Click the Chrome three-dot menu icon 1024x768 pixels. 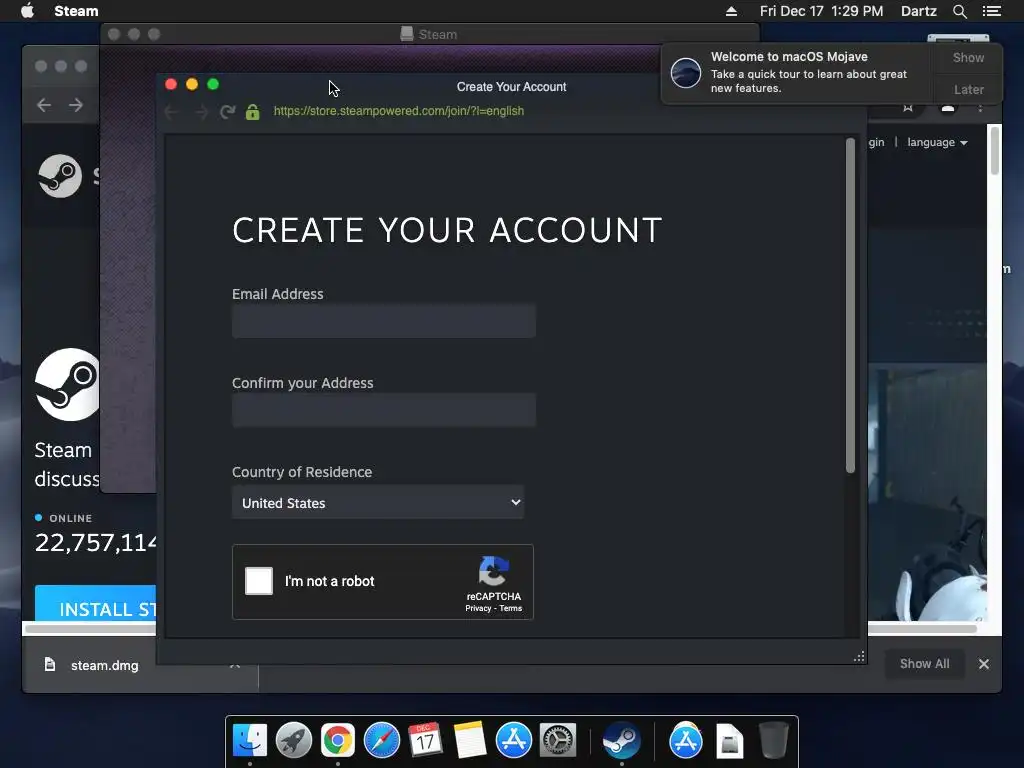click(980, 108)
